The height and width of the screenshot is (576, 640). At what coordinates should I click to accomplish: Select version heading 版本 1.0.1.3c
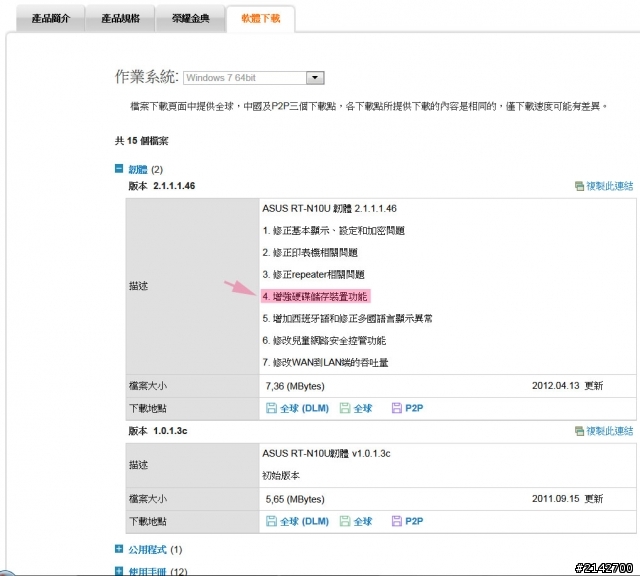158,431
